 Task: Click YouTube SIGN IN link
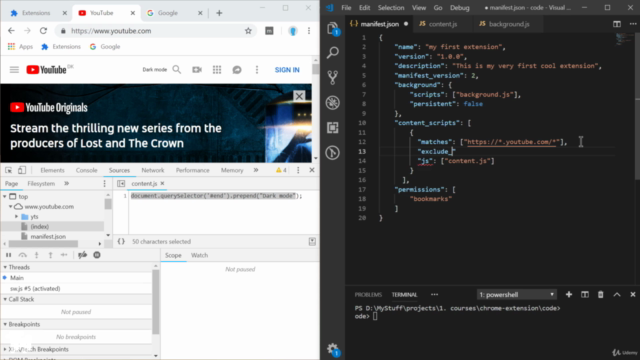click(287, 70)
